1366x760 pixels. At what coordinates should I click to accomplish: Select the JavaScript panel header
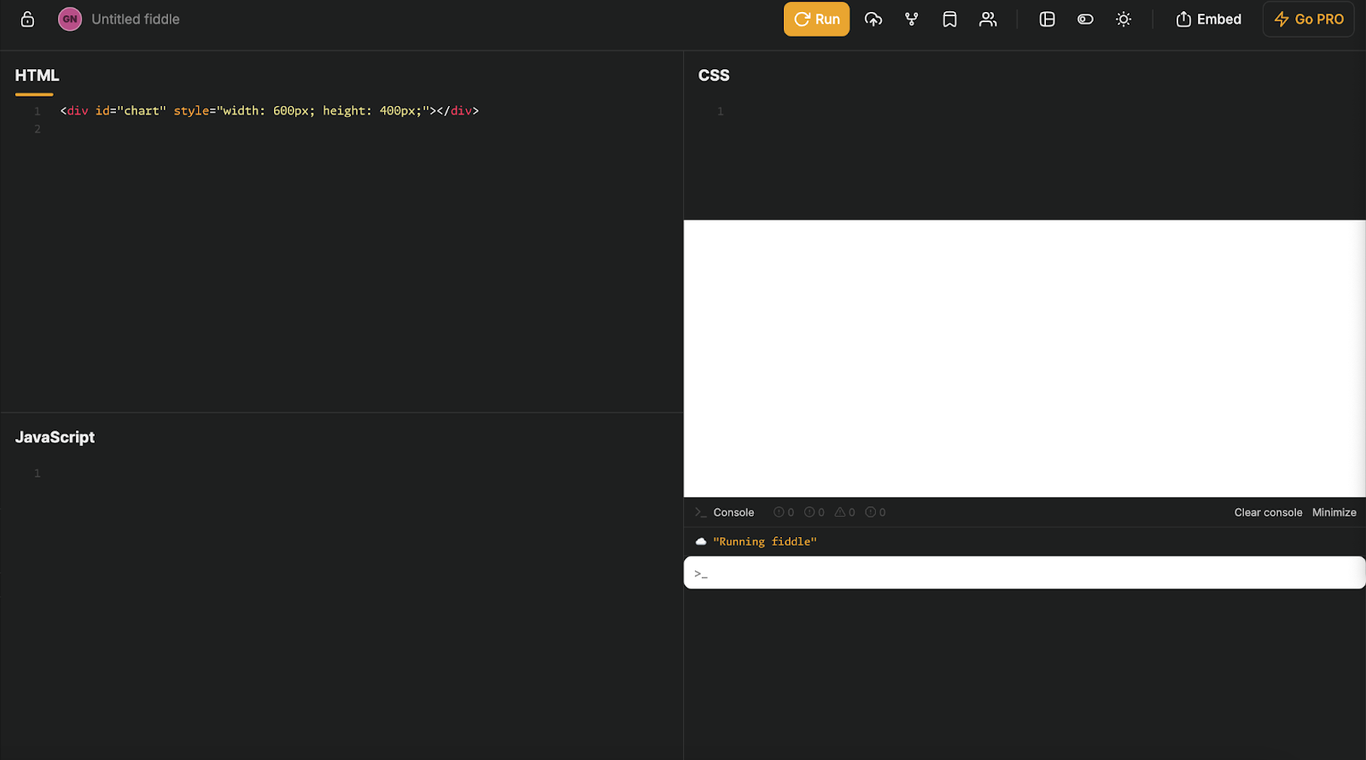(x=54, y=437)
